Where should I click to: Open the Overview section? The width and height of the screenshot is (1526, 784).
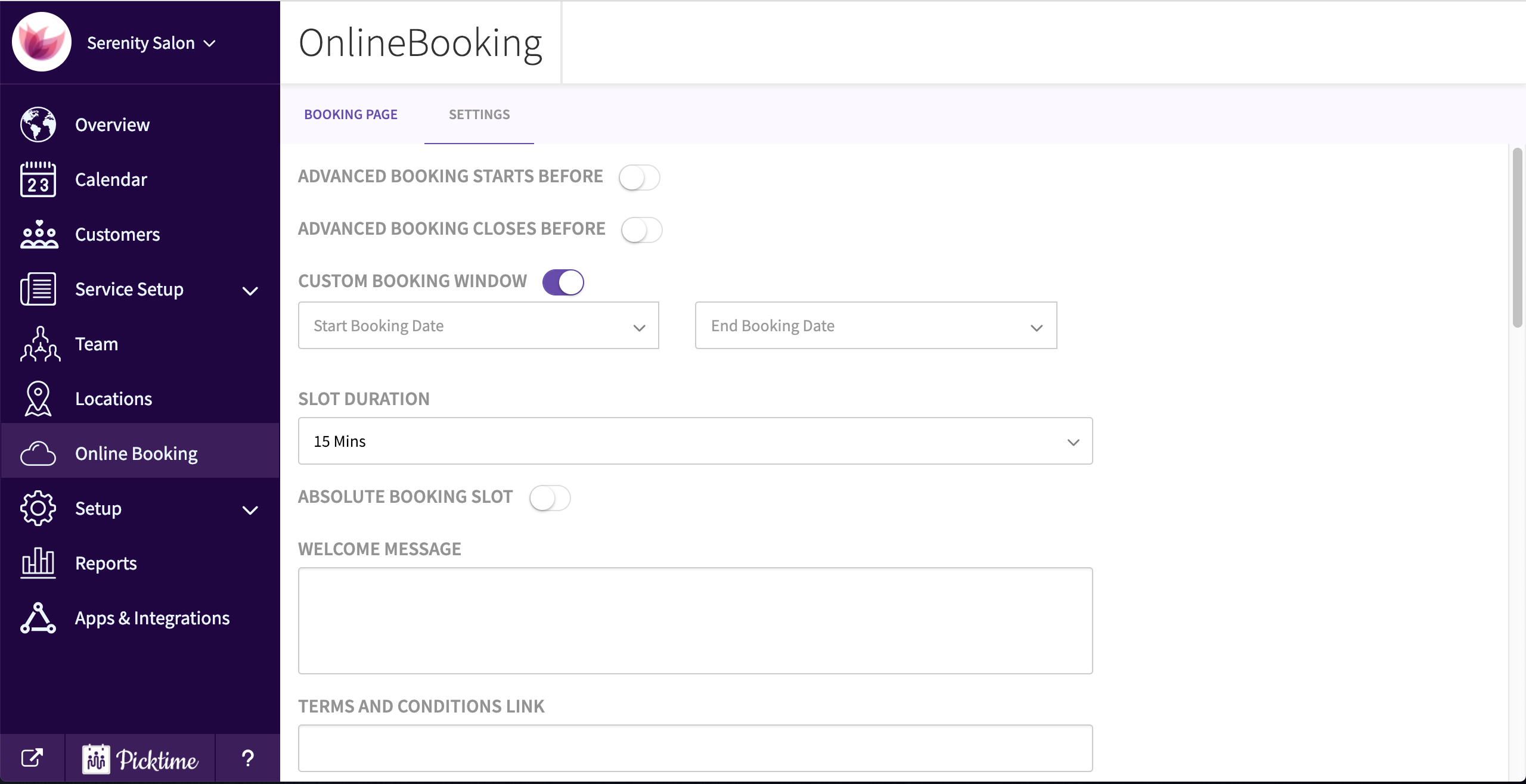pos(112,125)
